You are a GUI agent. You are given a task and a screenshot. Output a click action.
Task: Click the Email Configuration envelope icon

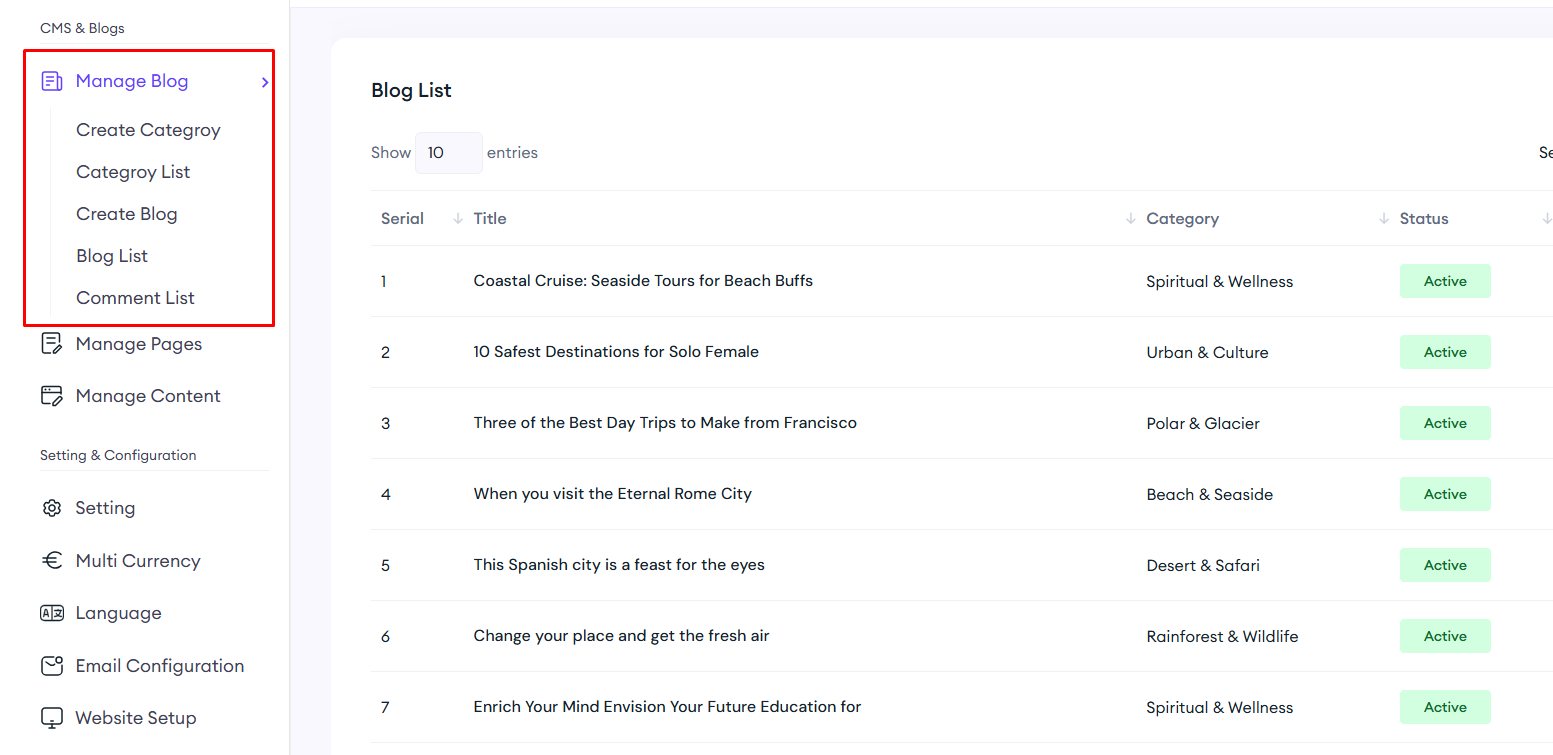point(51,666)
